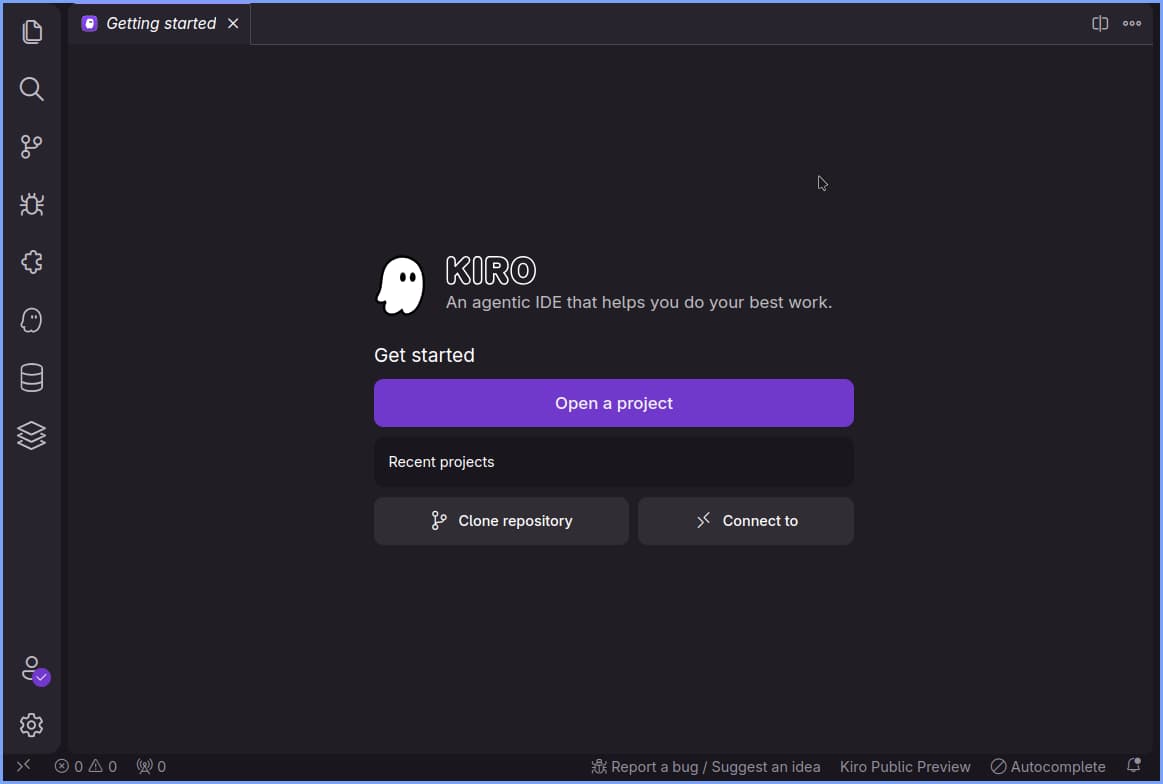The height and width of the screenshot is (784, 1163).
Task: Open the Run and Debug view
Action: (31, 204)
